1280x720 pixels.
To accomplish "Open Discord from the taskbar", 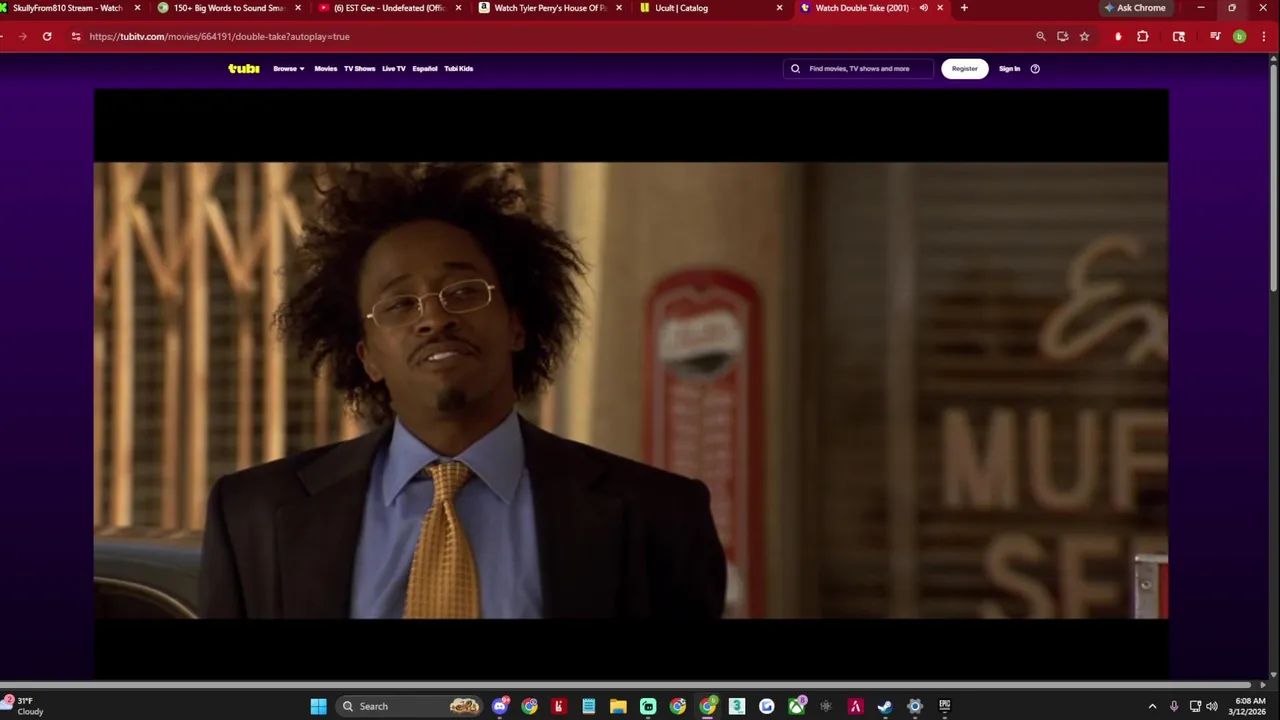I will pyautogui.click(x=500, y=706).
